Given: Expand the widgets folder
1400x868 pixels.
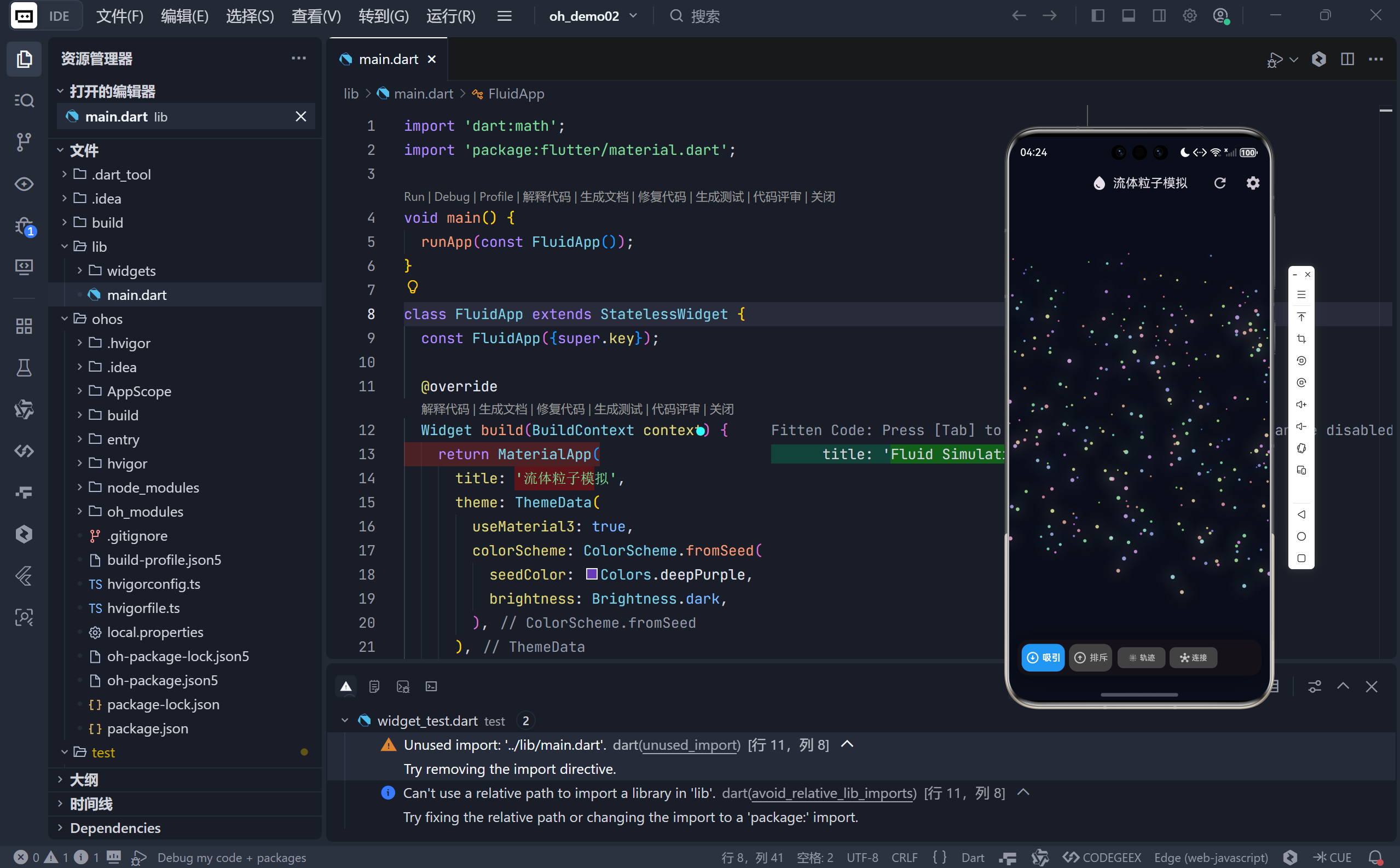Looking at the screenshot, I should pos(131,271).
